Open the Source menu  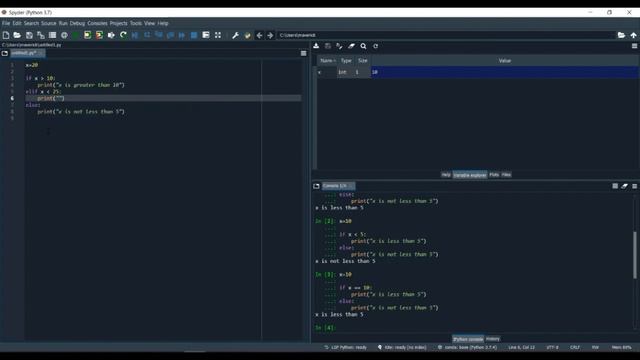(48, 23)
